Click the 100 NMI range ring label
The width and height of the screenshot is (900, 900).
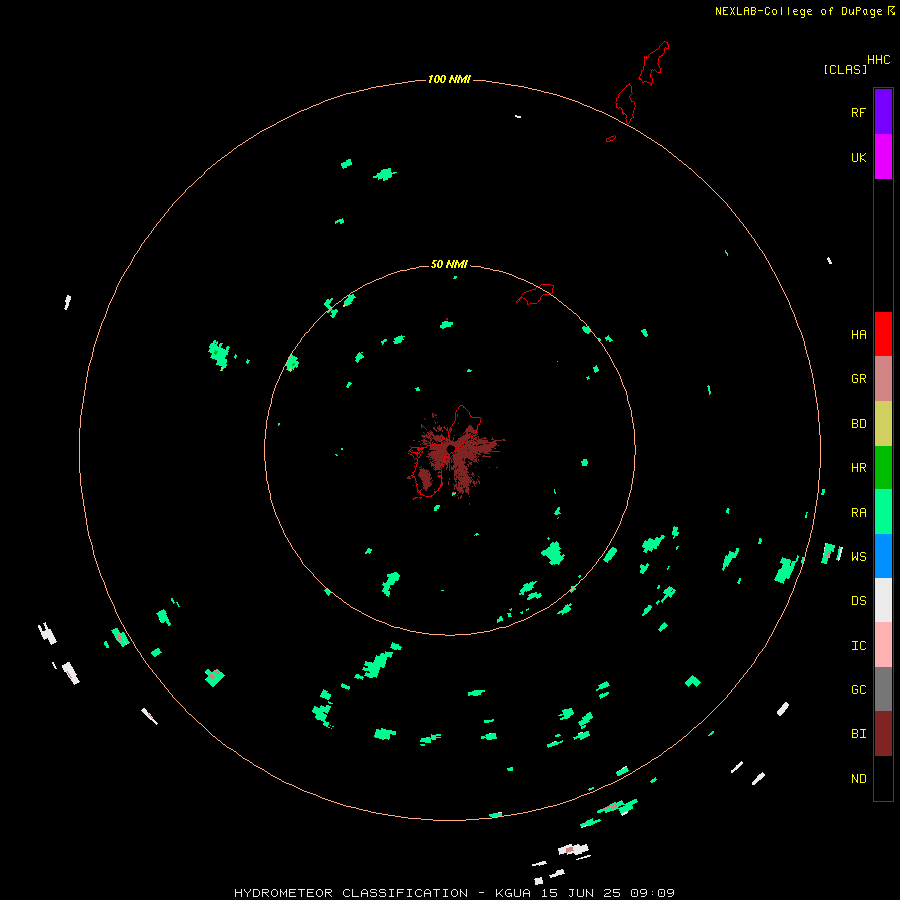point(449,79)
